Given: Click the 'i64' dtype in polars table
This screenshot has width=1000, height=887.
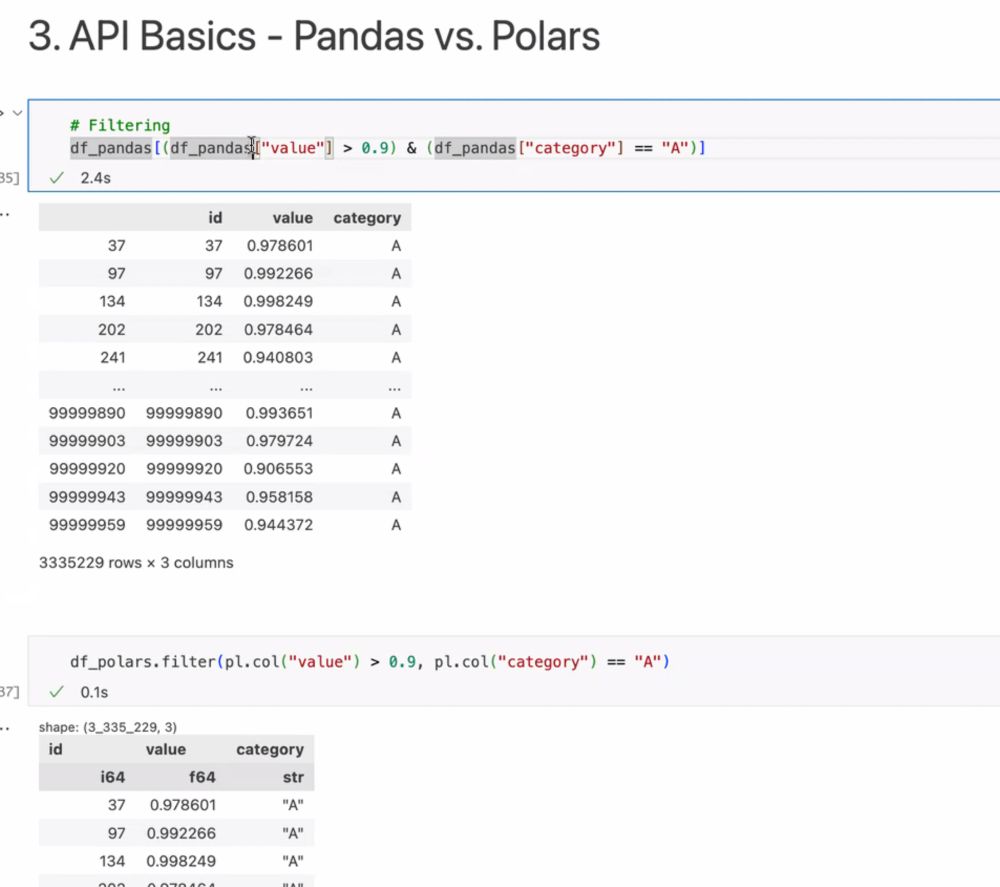Looking at the screenshot, I should click(x=112, y=777).
